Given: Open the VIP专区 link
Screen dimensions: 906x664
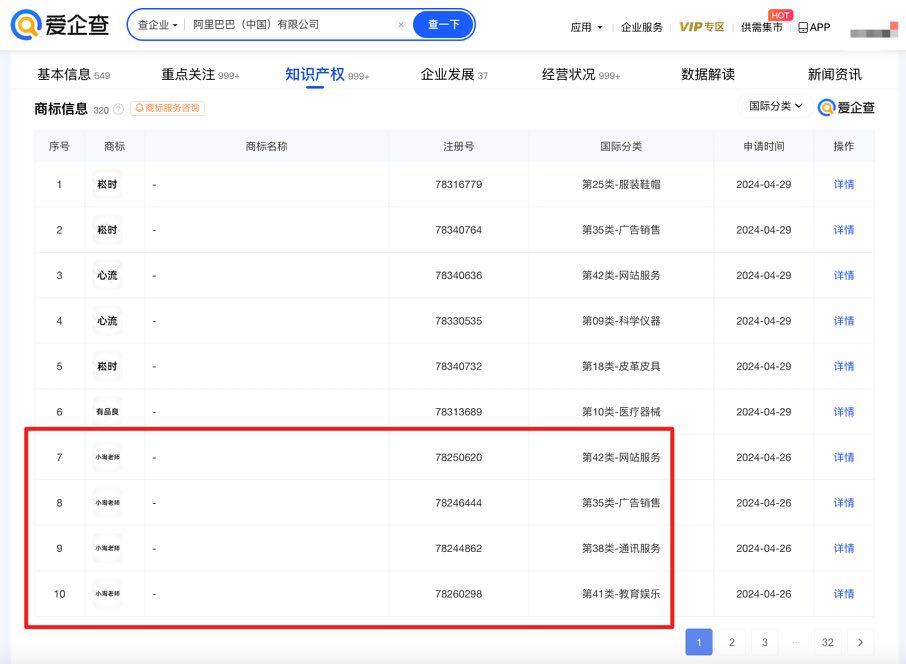Looking at the screenshot, I should pos(701,27).
